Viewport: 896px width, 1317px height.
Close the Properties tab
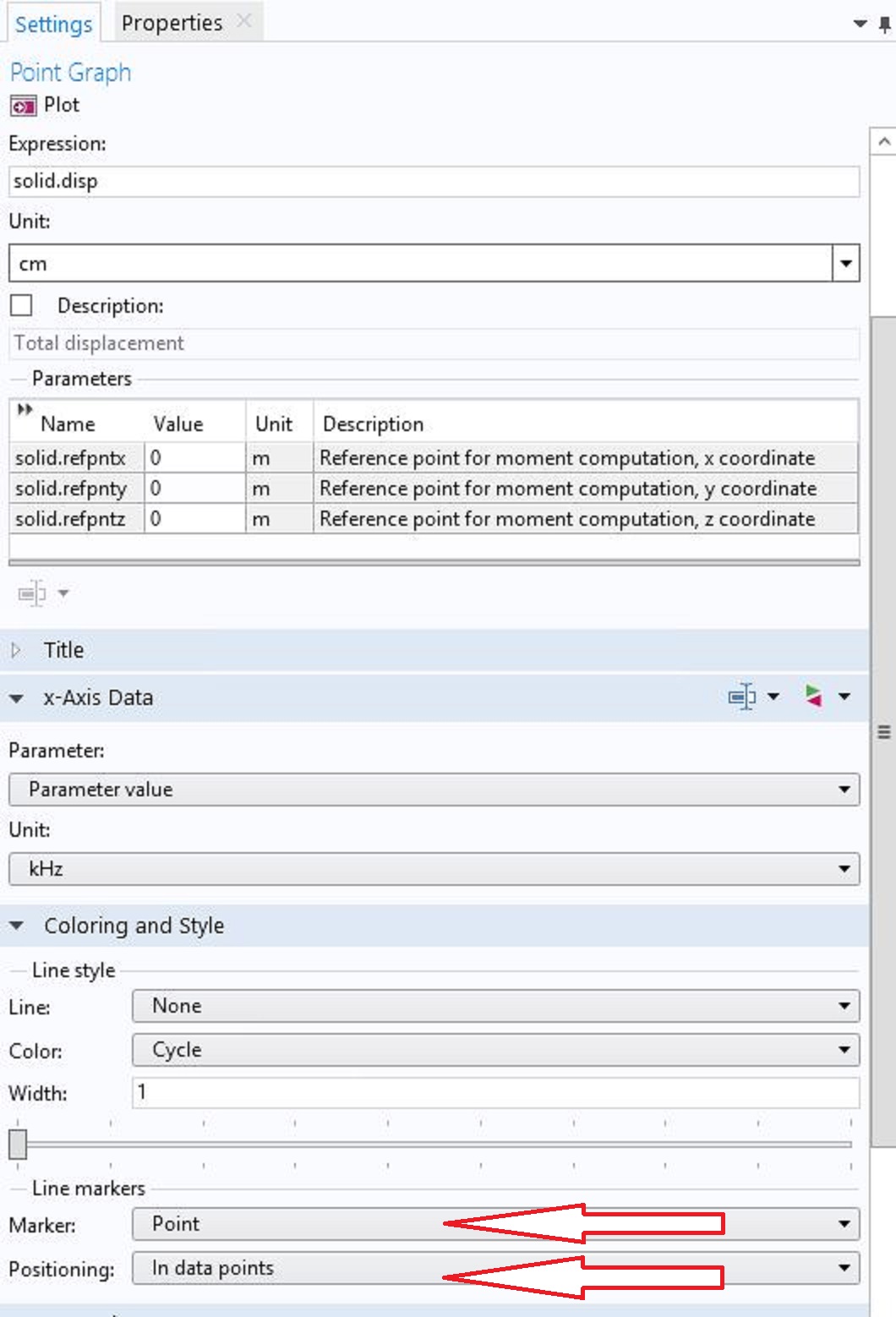coord(244,21)
